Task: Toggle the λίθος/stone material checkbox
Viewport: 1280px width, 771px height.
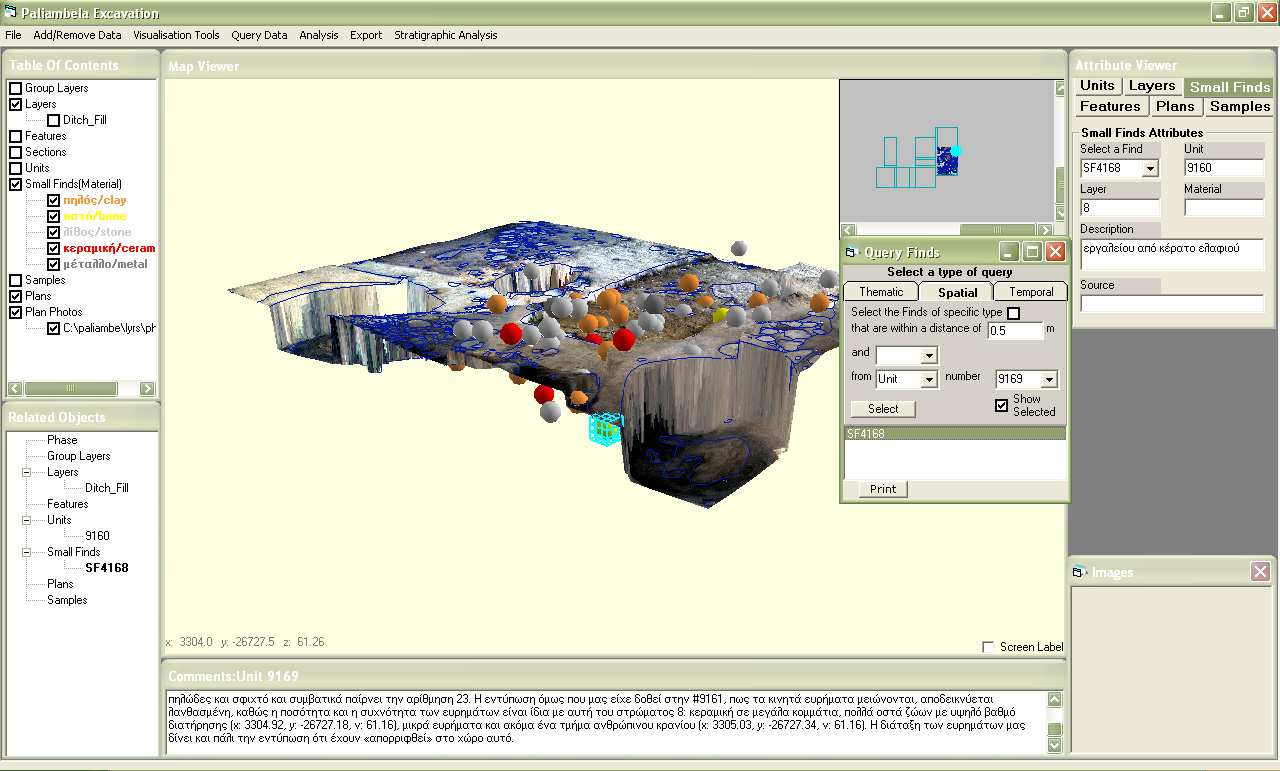Action: coord(53,232)
